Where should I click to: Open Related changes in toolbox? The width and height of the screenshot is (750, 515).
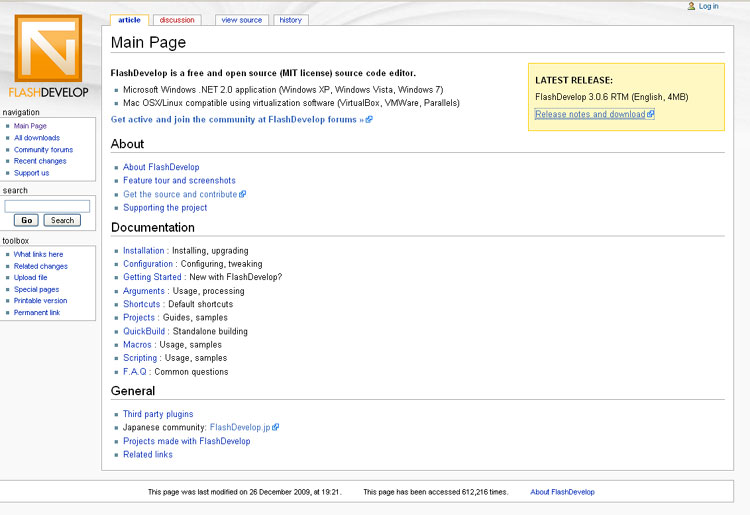point(41,266)
